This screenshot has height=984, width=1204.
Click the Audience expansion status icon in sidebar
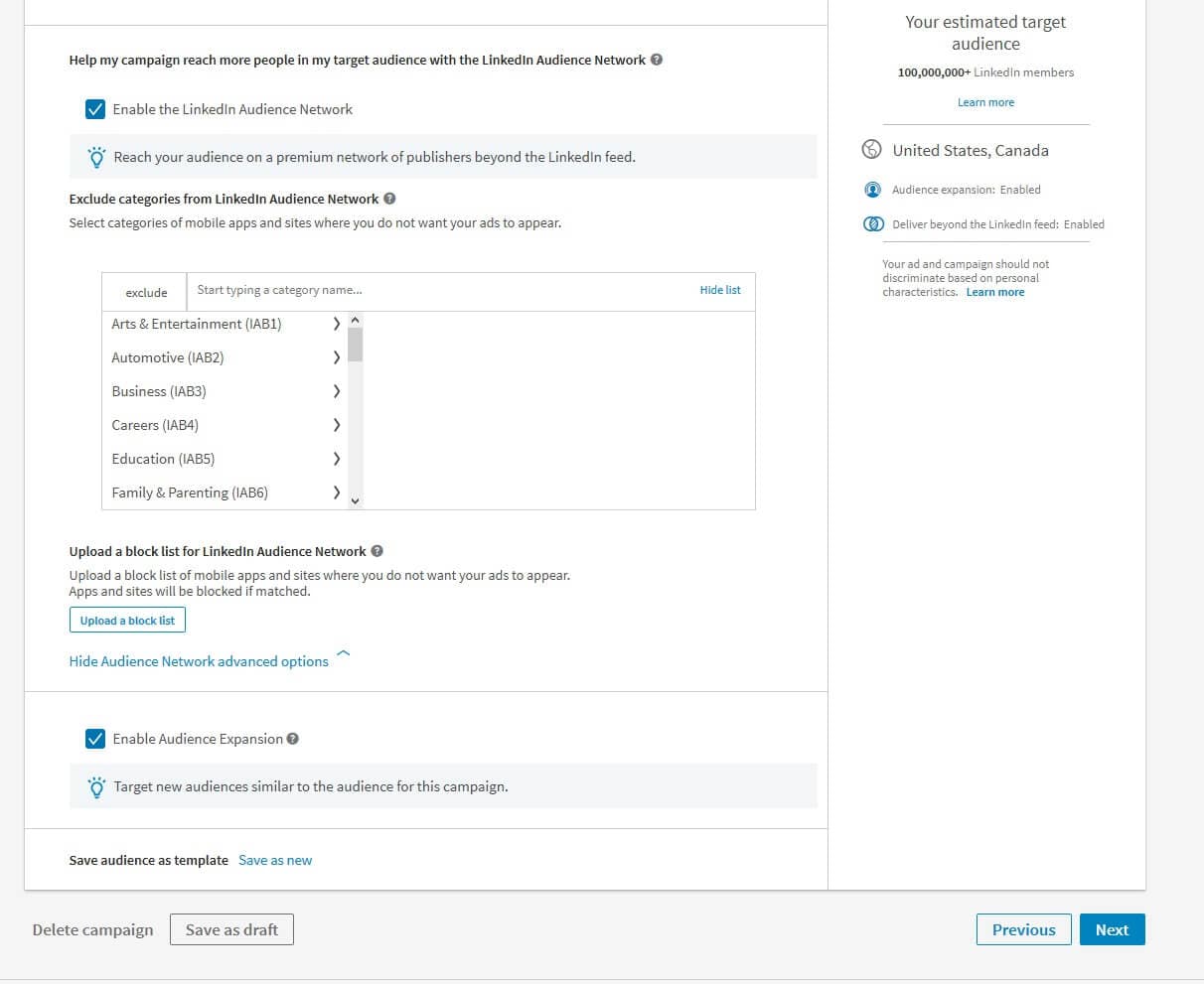click(872, 190)
